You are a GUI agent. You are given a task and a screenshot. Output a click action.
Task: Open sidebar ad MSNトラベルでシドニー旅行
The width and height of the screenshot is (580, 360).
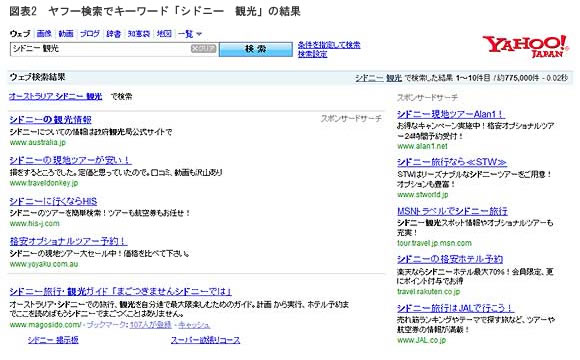452,211
